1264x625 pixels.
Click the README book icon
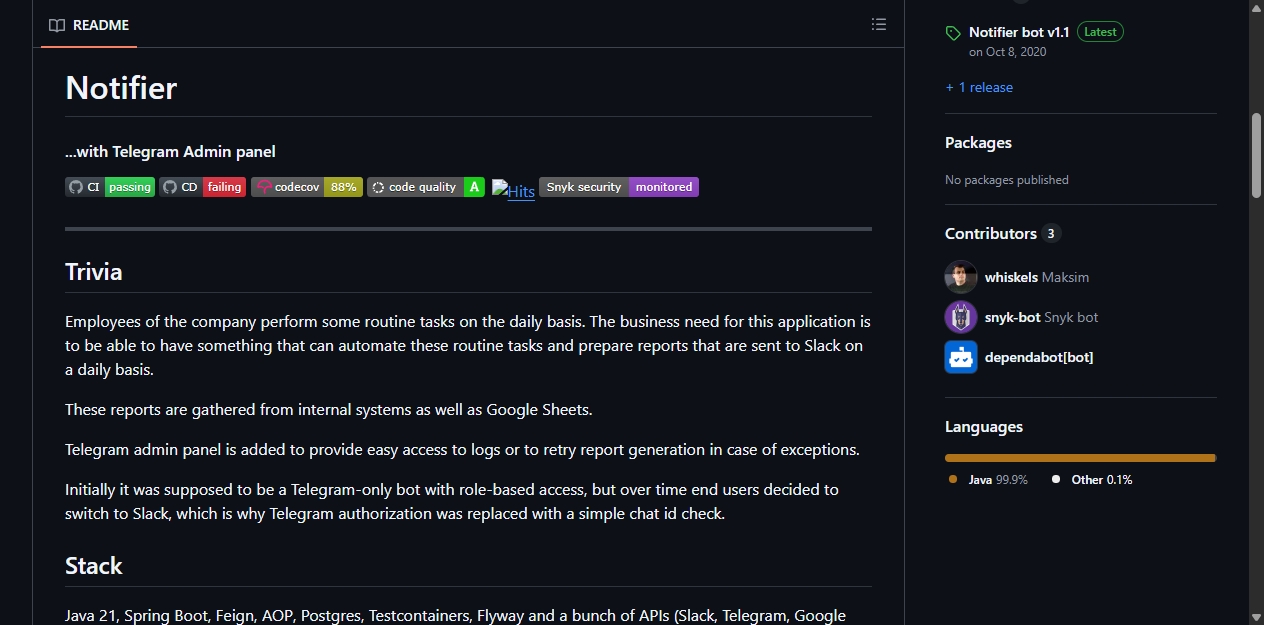pos(57,25)
